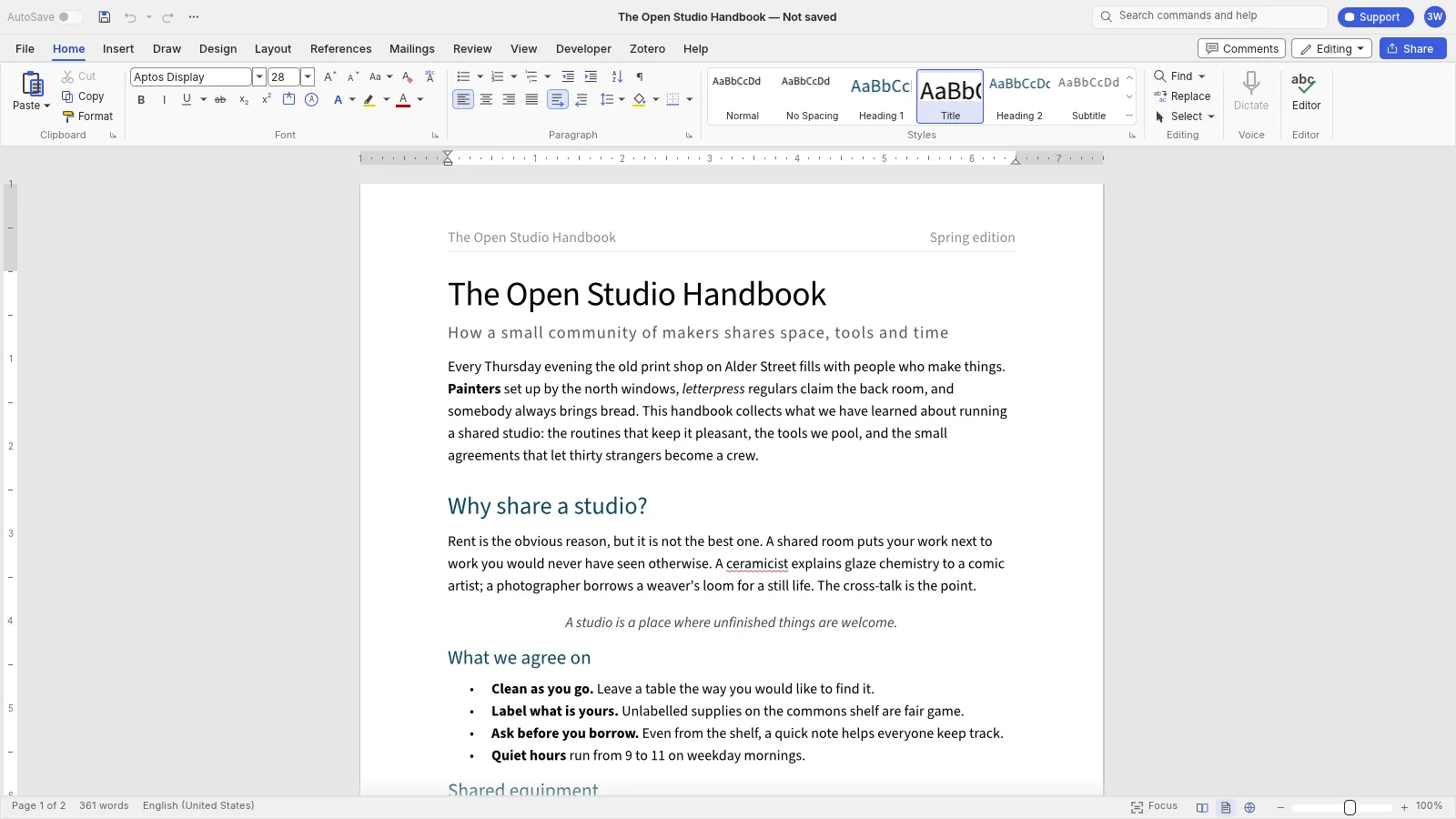This screenshot has height=819, width=1456.
Task: Click the Save icon in title bar
Action: pyautogui.click(x=105, y=17)
